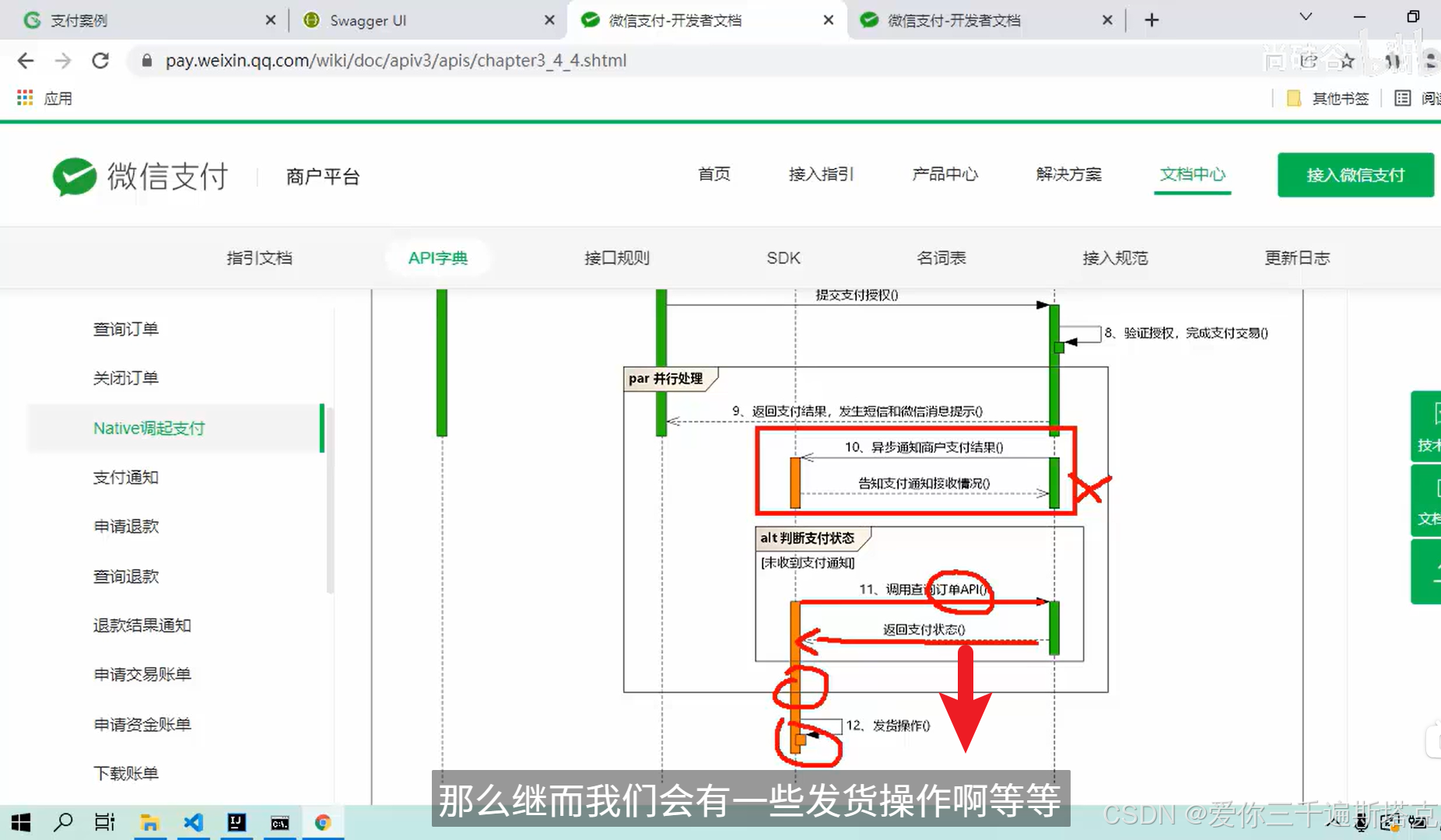Click the 接入微信支付 green button
The image size is (1441, 840).
(x=1355, y=175)
